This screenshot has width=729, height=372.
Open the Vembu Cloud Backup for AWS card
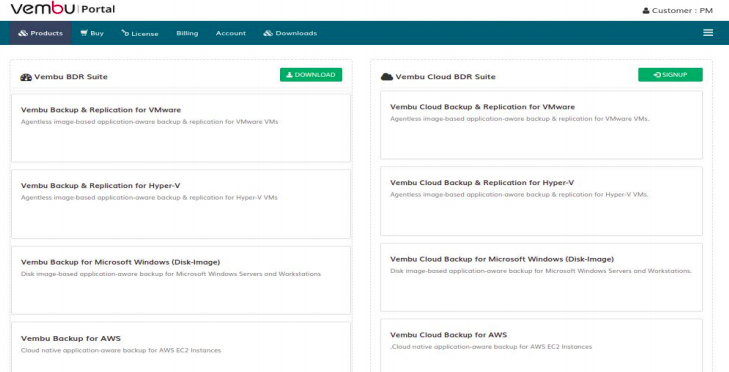coord(542,345)
